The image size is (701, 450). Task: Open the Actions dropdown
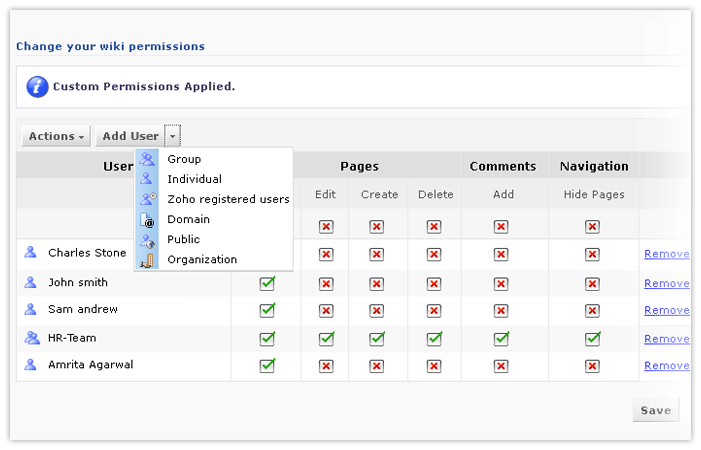tap(56, 136)
